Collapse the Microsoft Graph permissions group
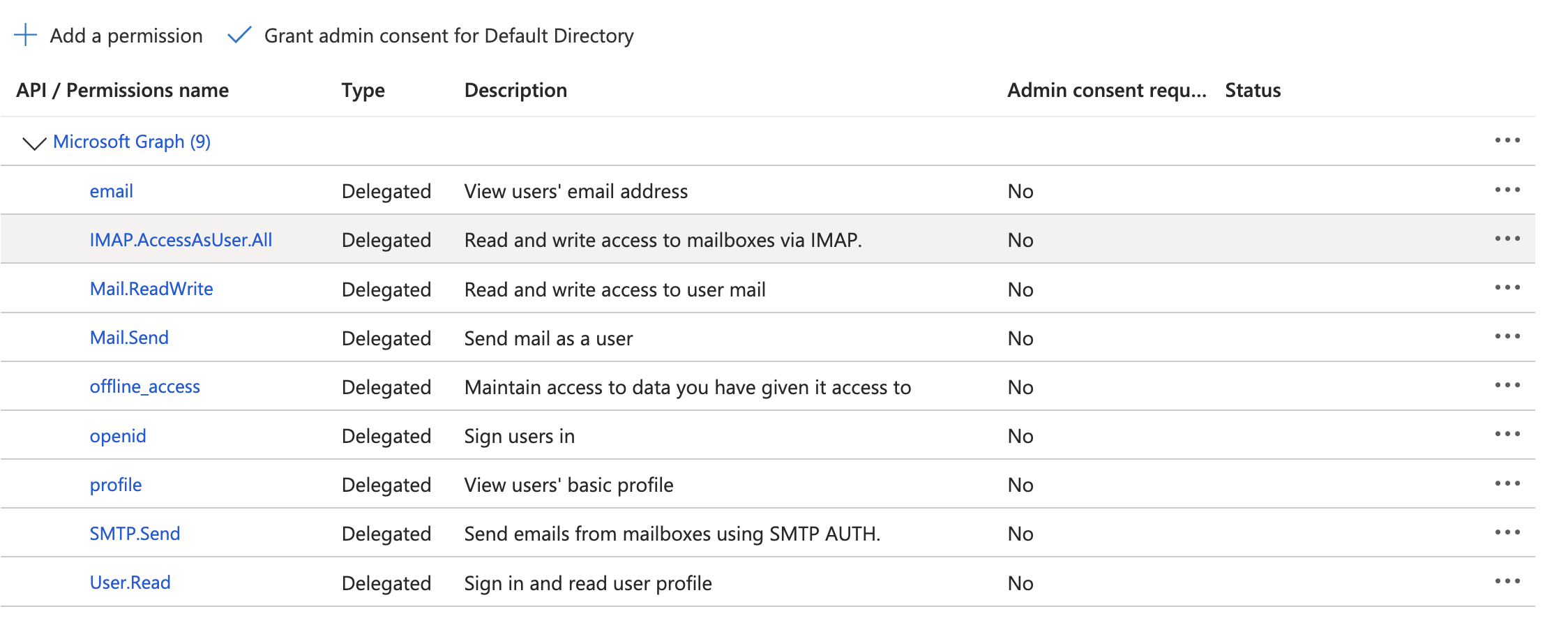 [33, 141]
